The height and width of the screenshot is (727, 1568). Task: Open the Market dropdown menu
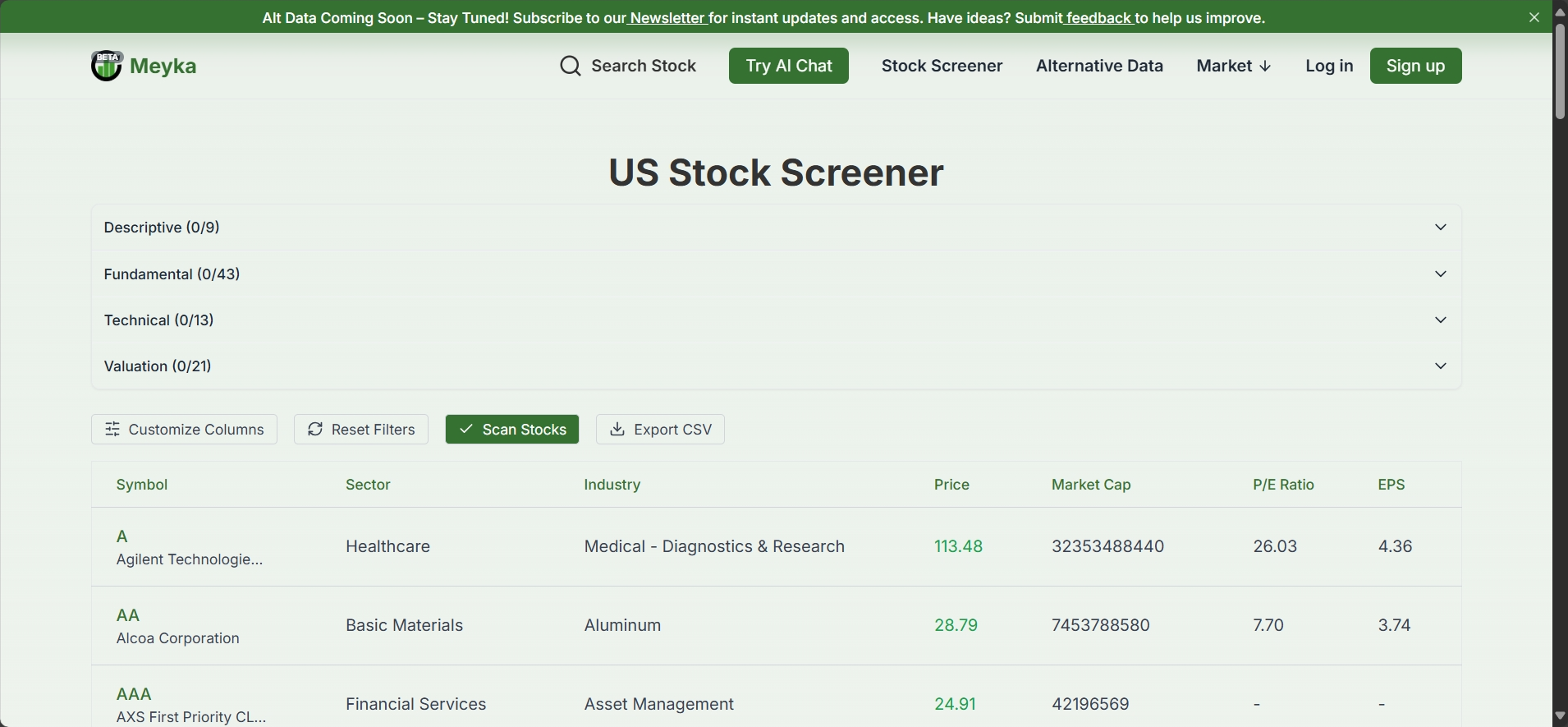(x=1233, y=66)
